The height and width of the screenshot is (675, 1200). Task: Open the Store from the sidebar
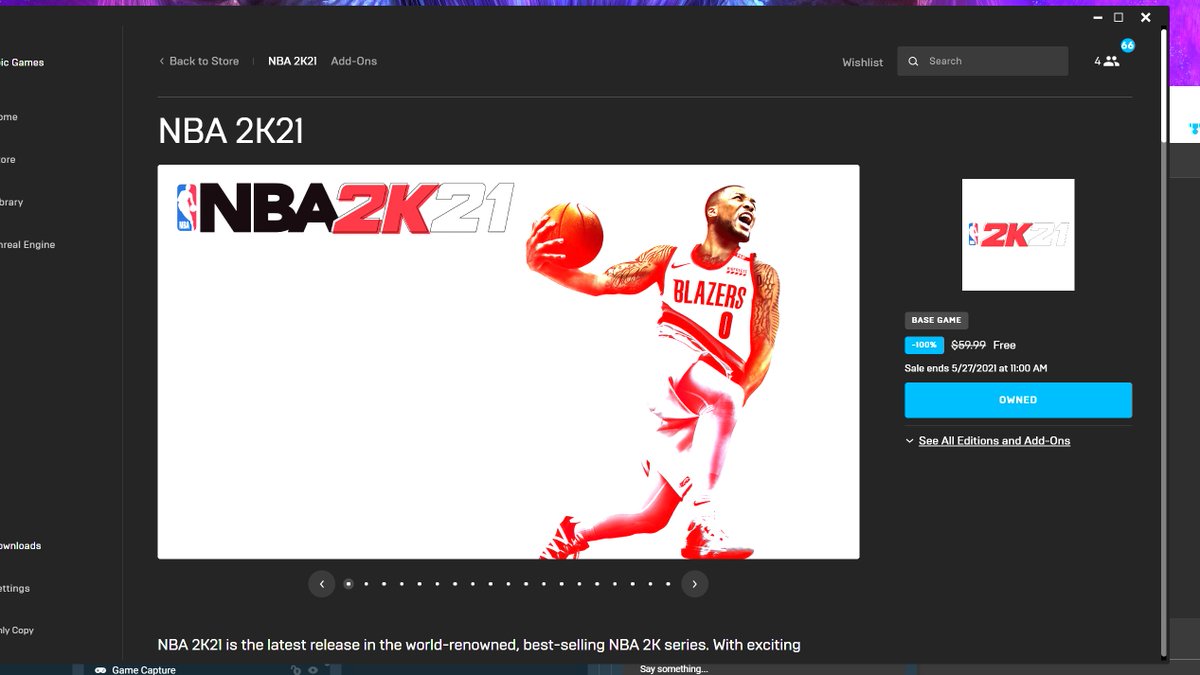pyautogui.click(x=8, y=159)
